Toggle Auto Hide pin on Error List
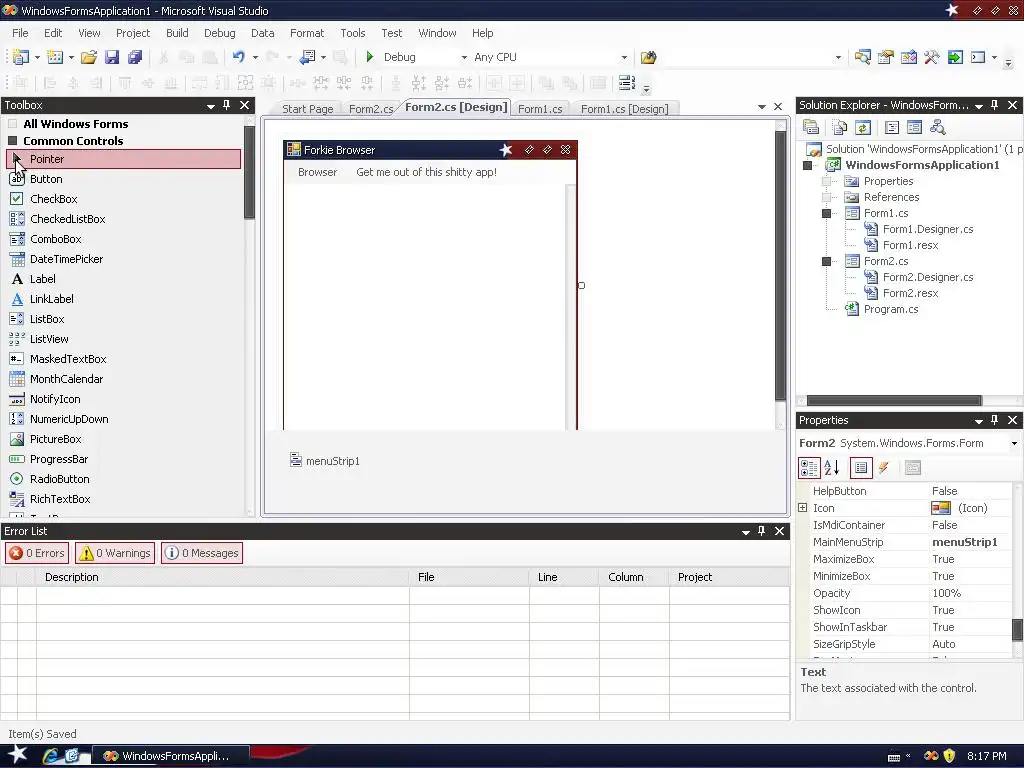1024x768 pixels. click(761, 531)
